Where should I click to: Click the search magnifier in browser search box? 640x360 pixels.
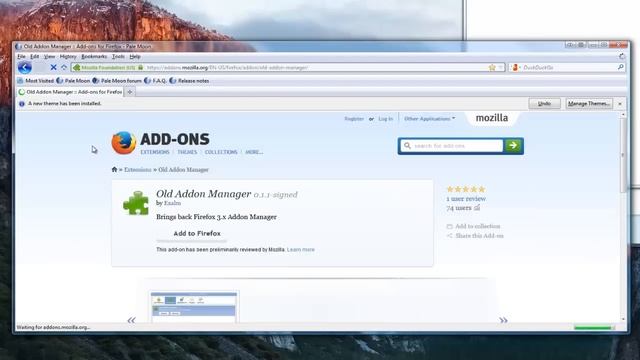620,67
